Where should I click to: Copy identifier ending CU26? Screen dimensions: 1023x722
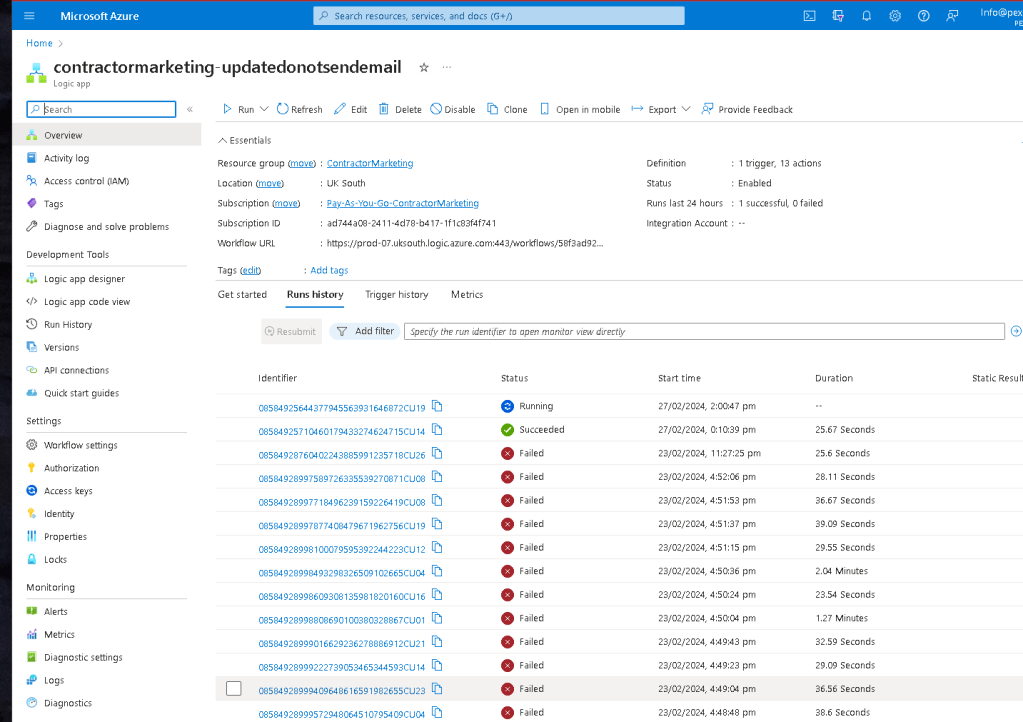pos(437,453)
